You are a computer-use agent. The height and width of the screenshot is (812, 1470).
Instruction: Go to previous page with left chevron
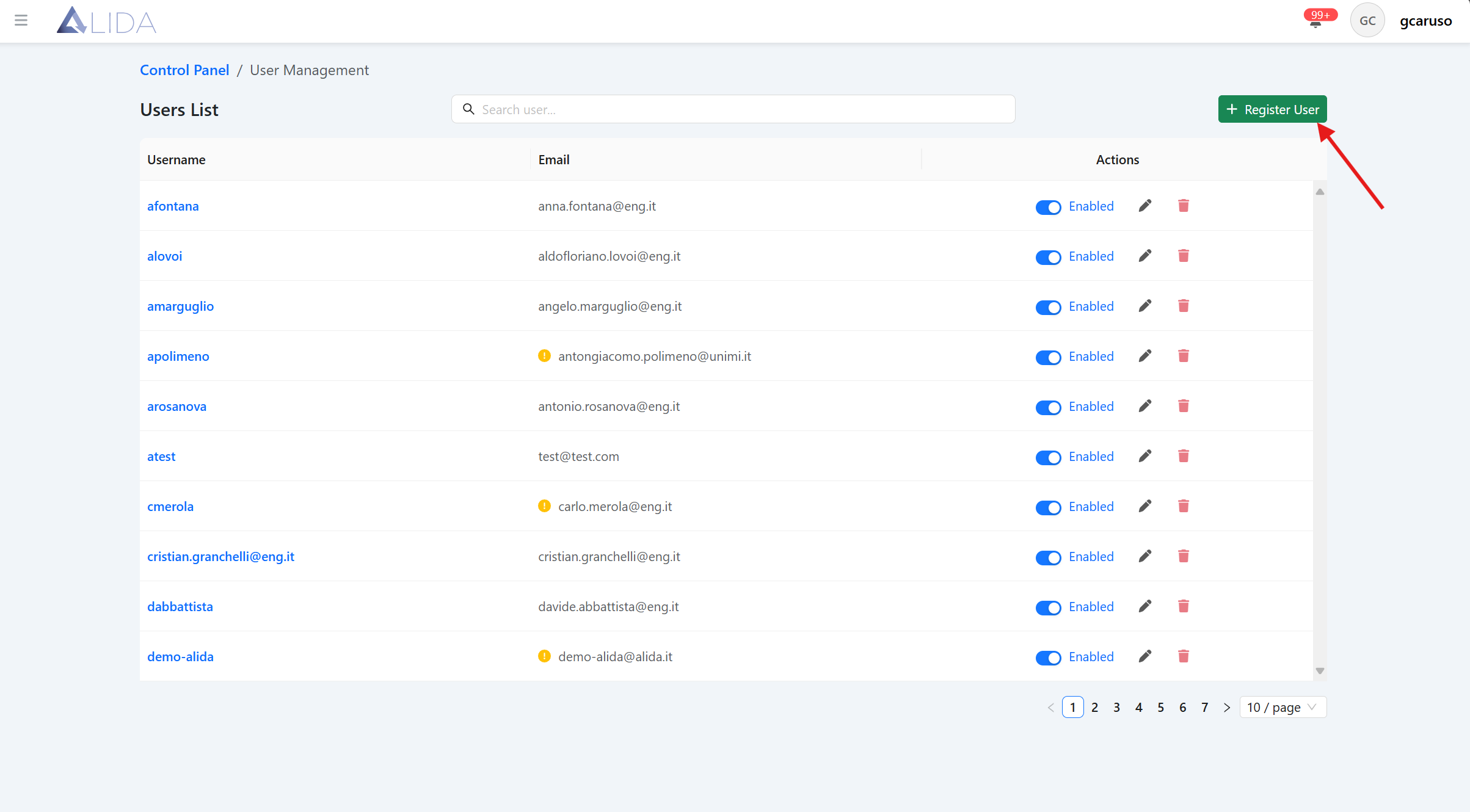click(x=1051, y=708)
